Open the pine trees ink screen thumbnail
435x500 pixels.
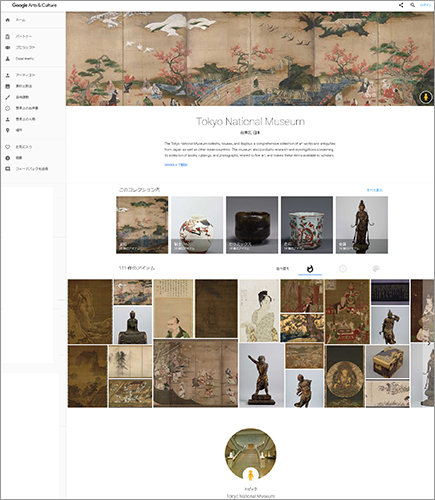click(130, 362)
